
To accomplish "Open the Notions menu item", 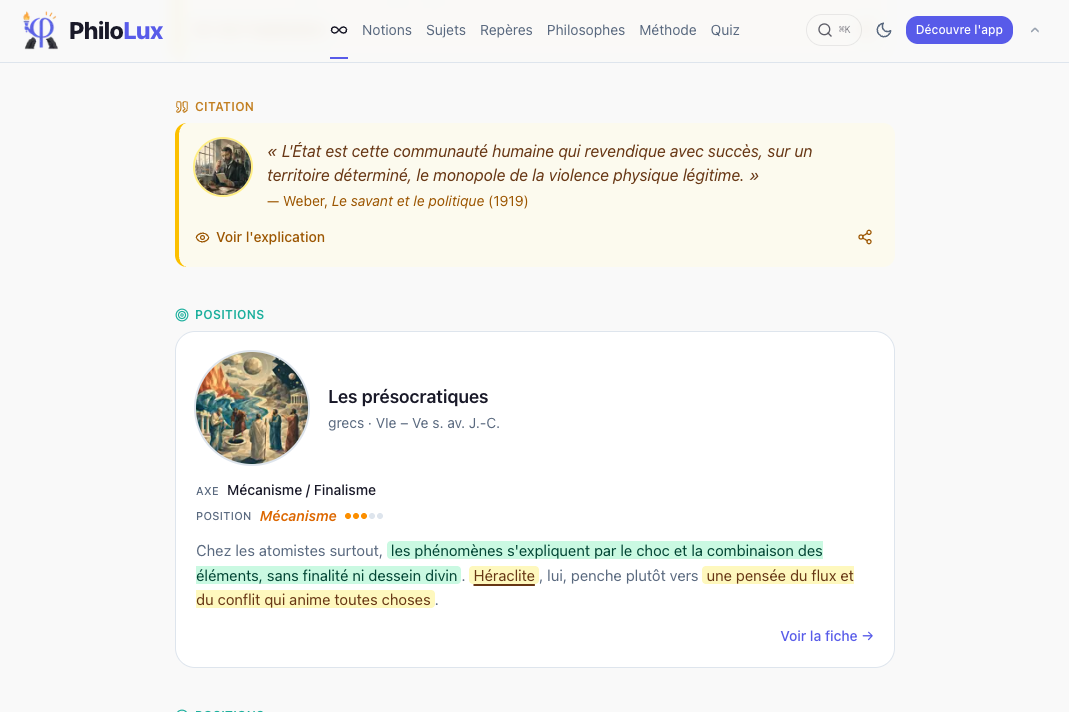I will pyautogui.click(x=387, y=30).
